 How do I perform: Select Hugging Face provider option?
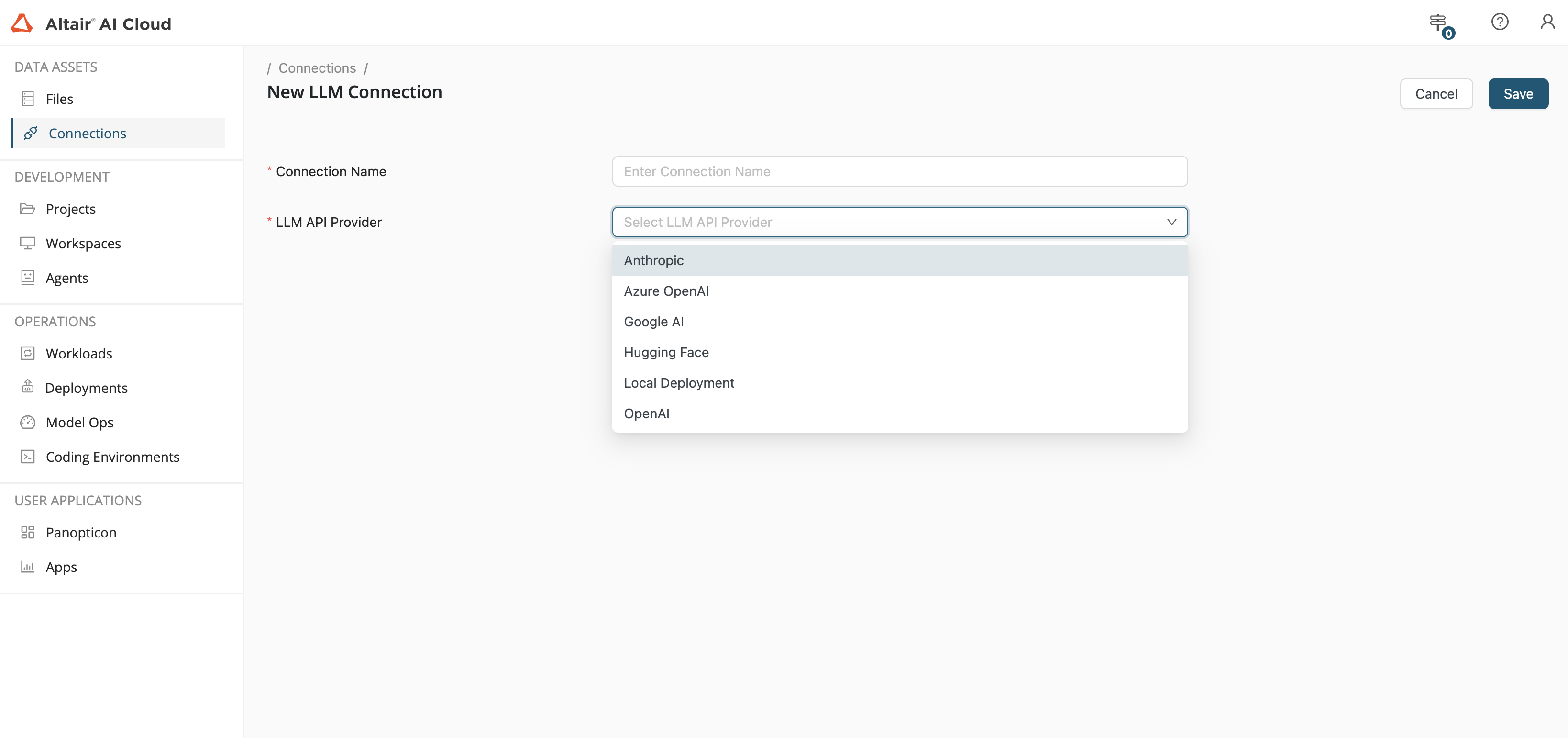point(900,352)
